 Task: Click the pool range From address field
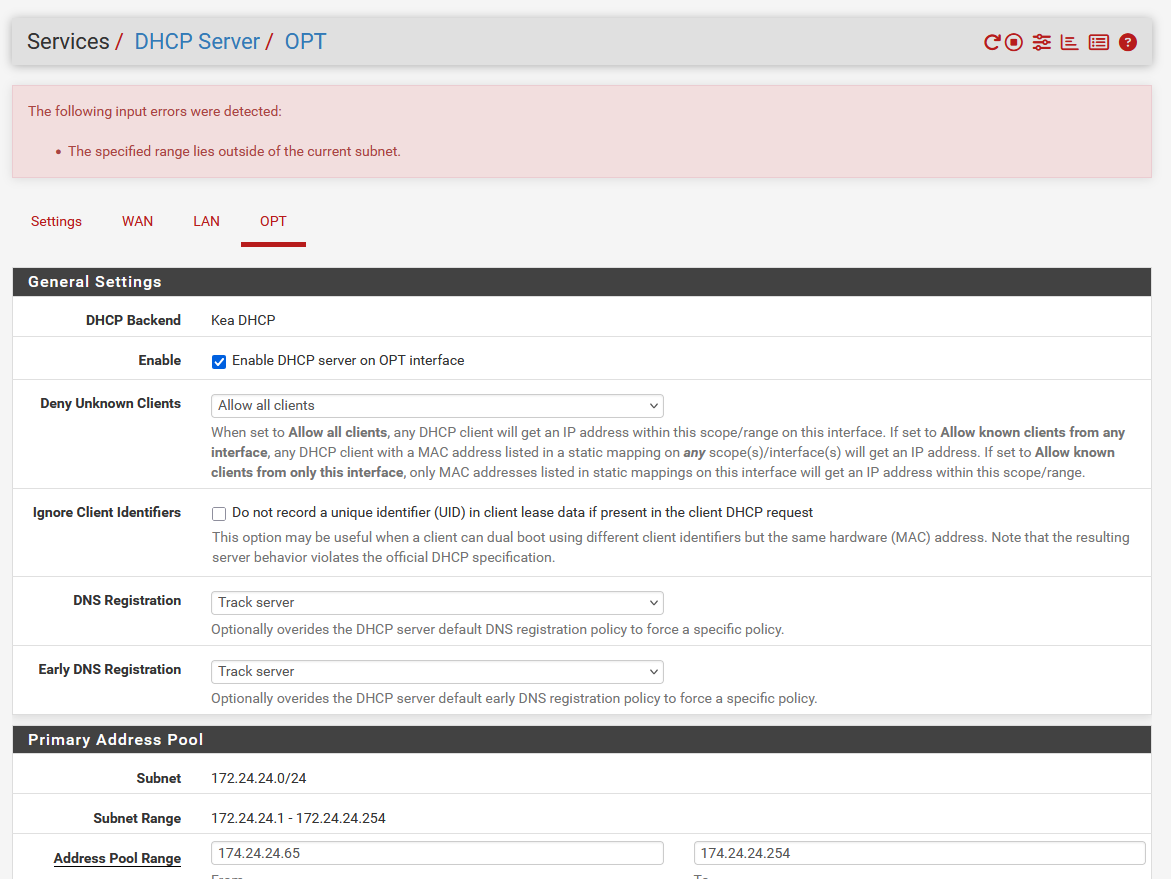(x=437, y=853)
